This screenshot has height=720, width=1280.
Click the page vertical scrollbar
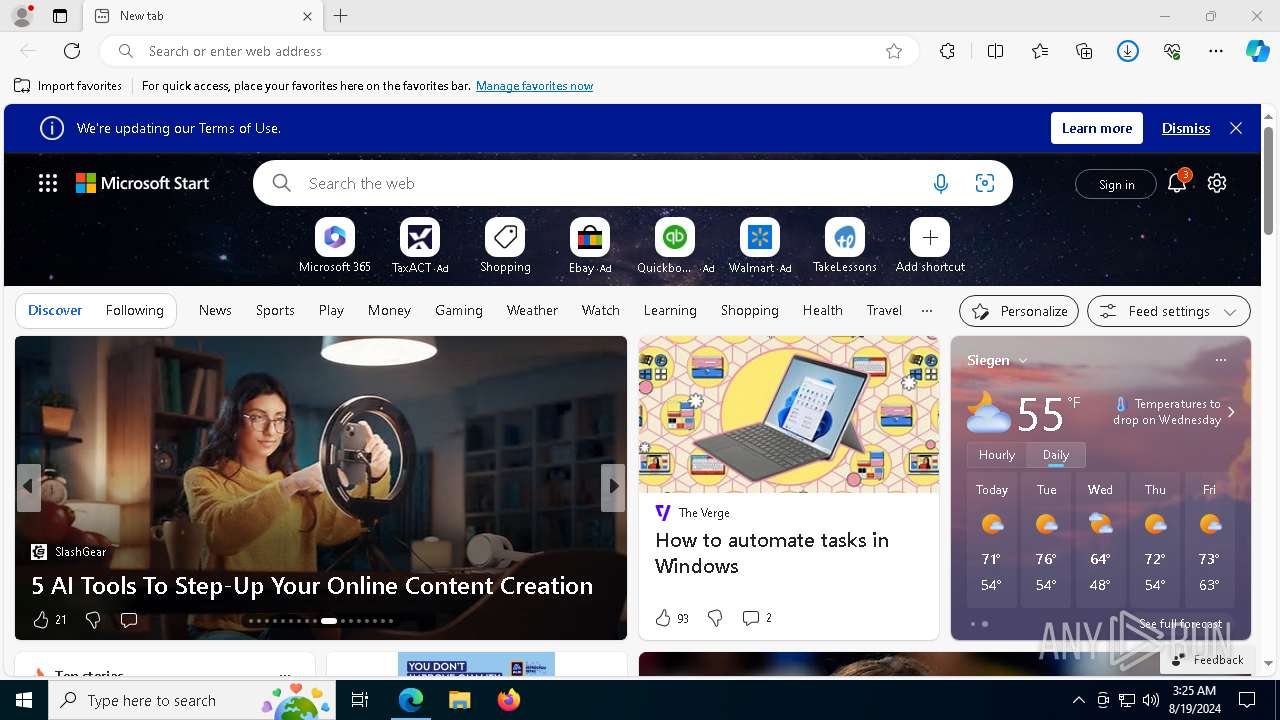(x=1269, y=180)
